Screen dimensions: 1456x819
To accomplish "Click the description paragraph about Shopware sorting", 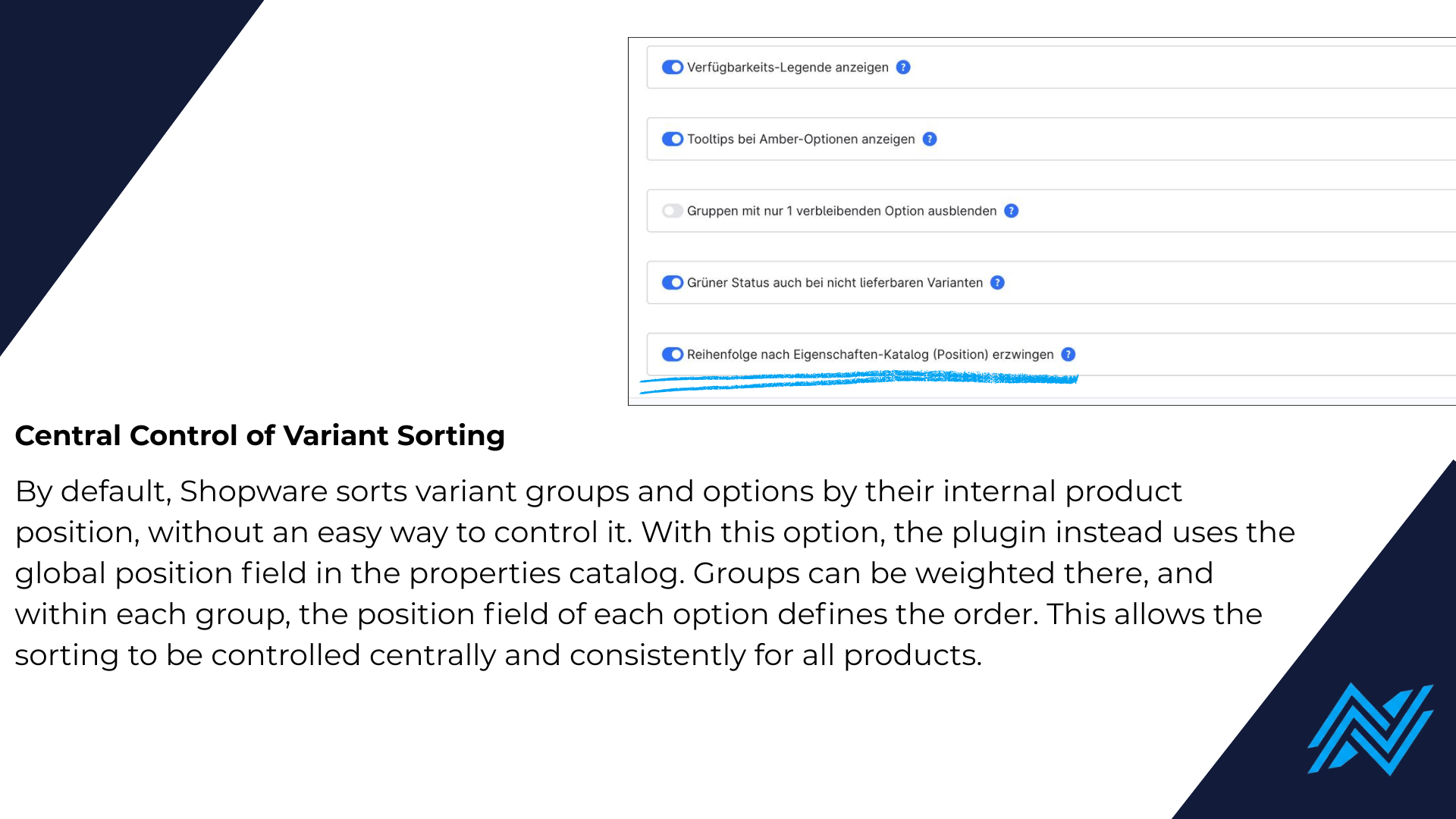I will (655, 573).
